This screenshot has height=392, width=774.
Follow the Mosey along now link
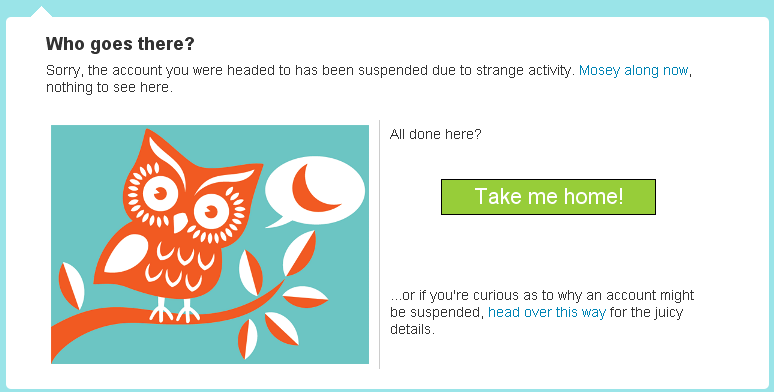tap(633, 71)
